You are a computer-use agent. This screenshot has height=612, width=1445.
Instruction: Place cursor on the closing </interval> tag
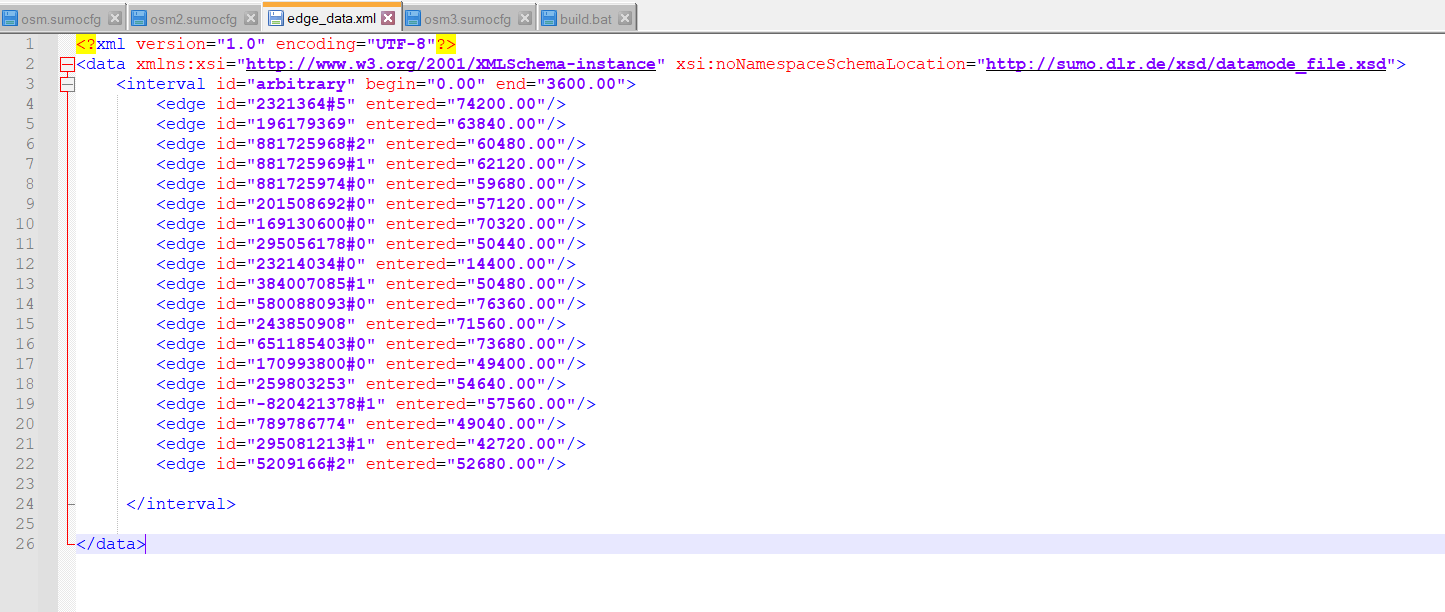pos(181,504)
